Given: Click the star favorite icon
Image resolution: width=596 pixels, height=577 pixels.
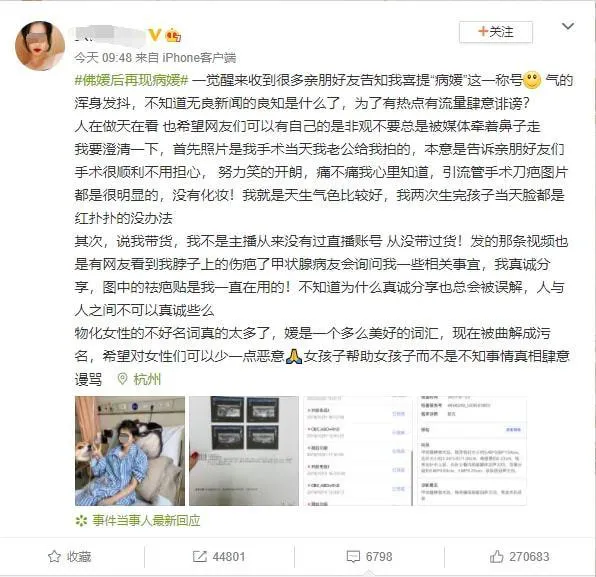Looking at the screenshot, I should coord(54,556).
